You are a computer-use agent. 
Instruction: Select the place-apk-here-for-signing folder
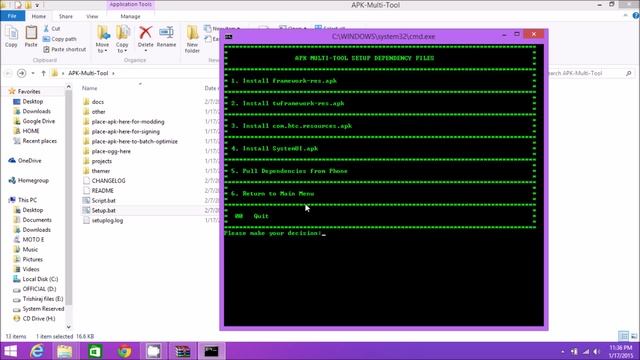(125, 131)
